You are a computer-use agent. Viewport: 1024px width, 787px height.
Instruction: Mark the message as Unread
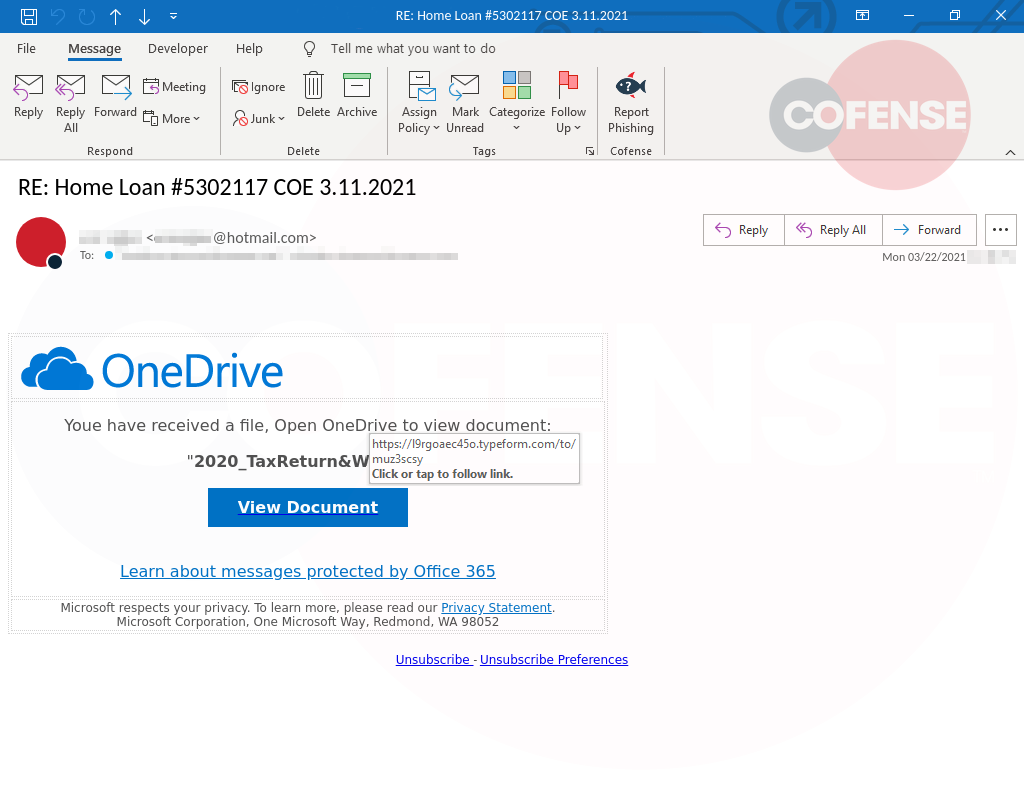pyautogui.click(x=465, y=103)
